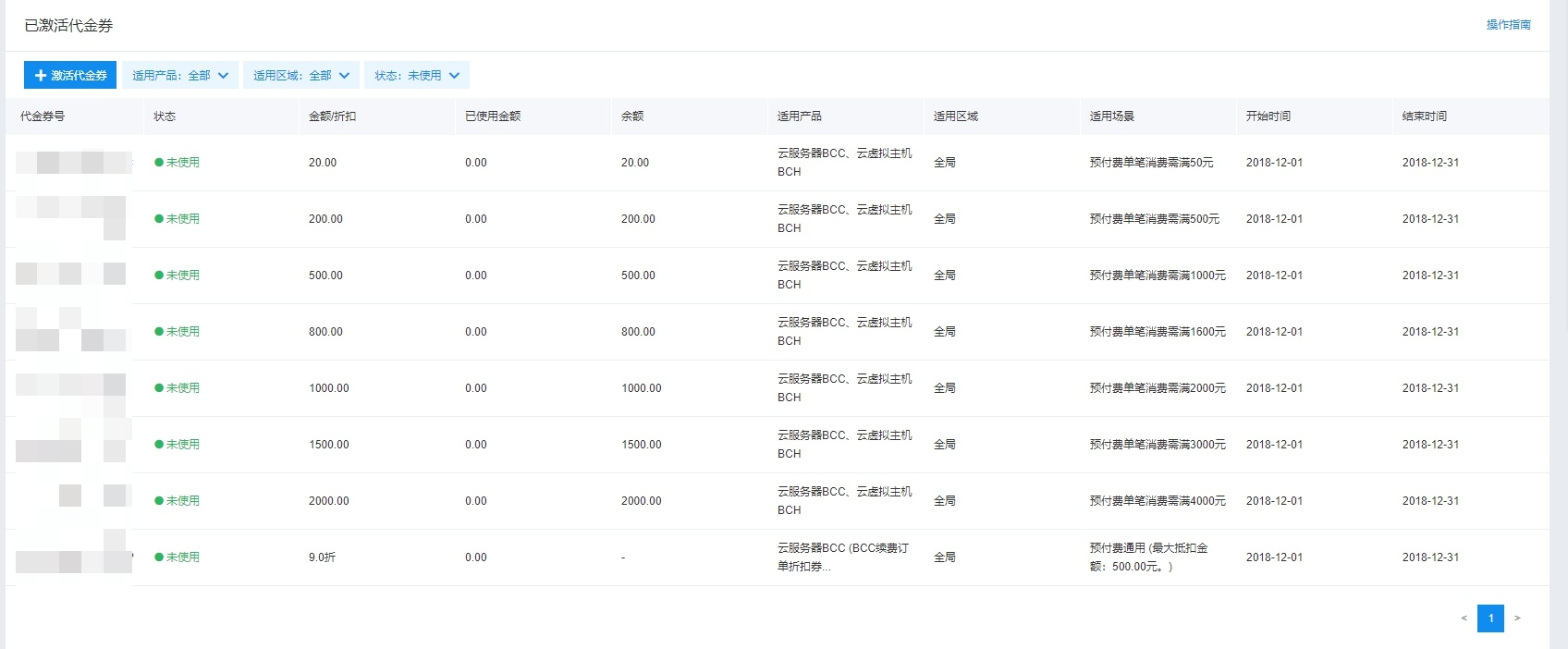Select page 1 in pagination
Screen dimensions: 1568x649
coord(1490,618)
